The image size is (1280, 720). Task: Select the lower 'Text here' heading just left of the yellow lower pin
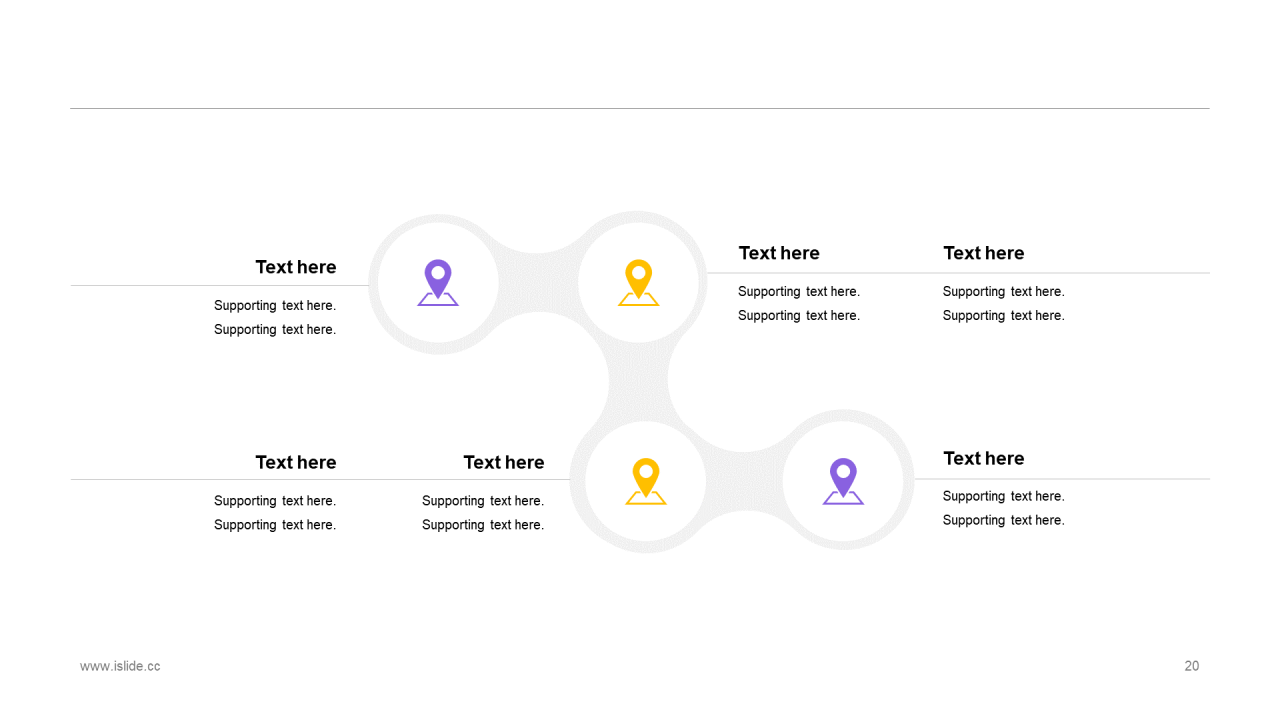point(504,462)
